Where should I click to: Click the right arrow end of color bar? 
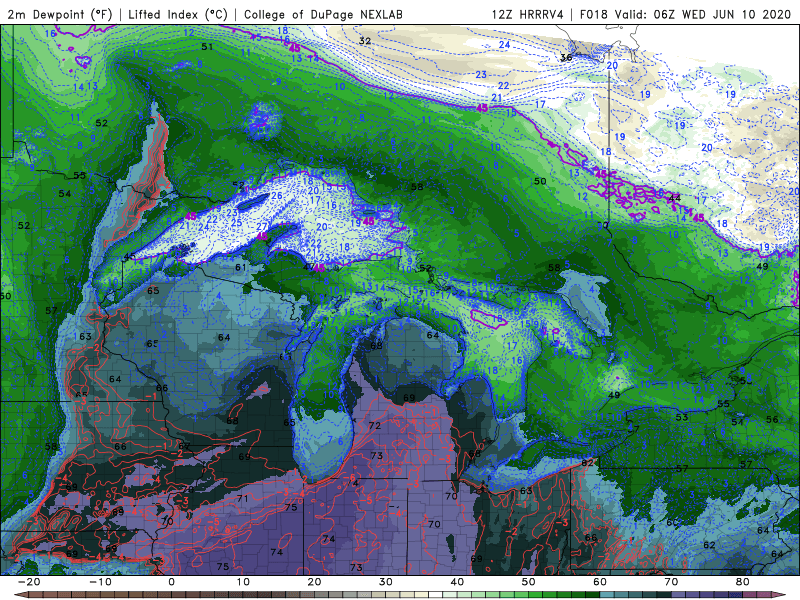780,595
